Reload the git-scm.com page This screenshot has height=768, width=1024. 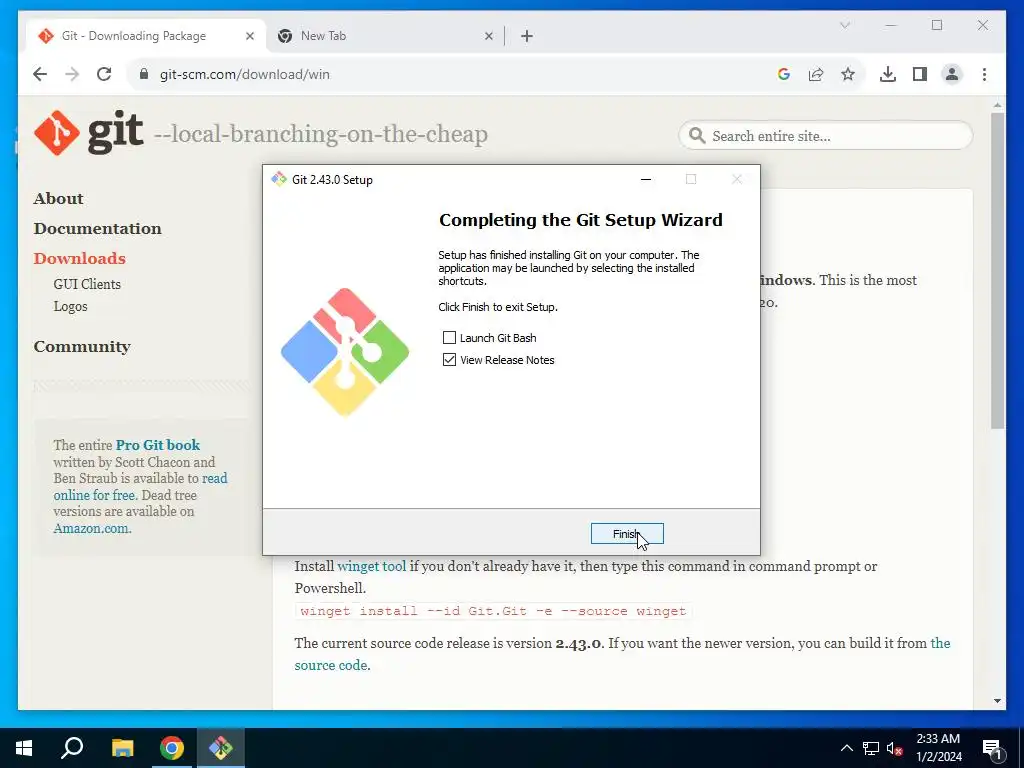point(104,74)
